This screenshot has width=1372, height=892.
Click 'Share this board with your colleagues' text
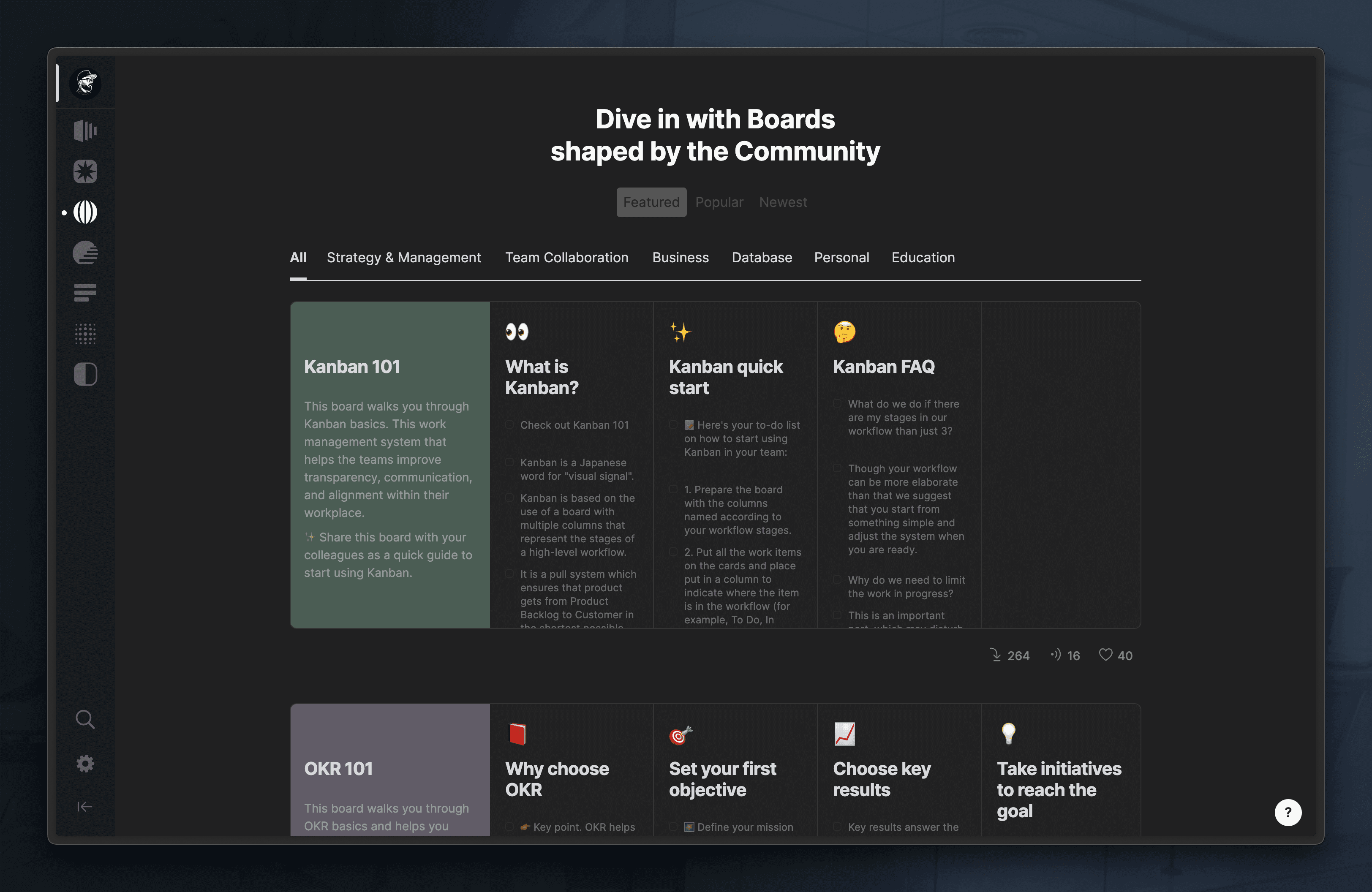click(388, 555)
